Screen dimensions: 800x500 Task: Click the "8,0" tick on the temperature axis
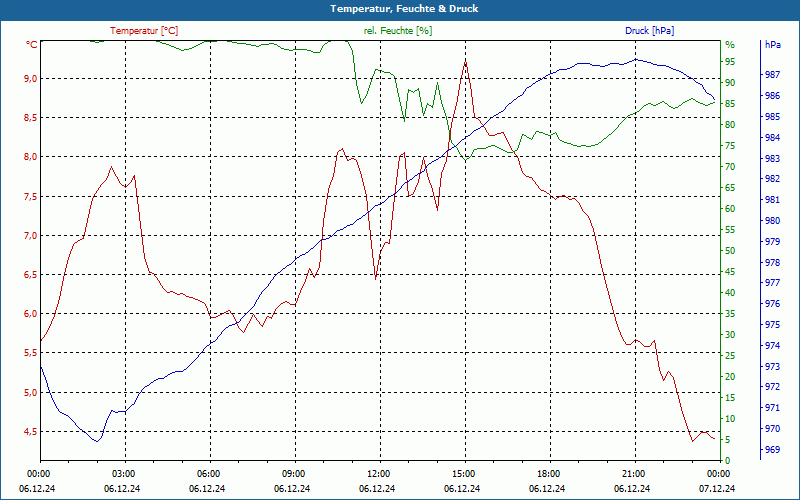(x=31, y=157)
